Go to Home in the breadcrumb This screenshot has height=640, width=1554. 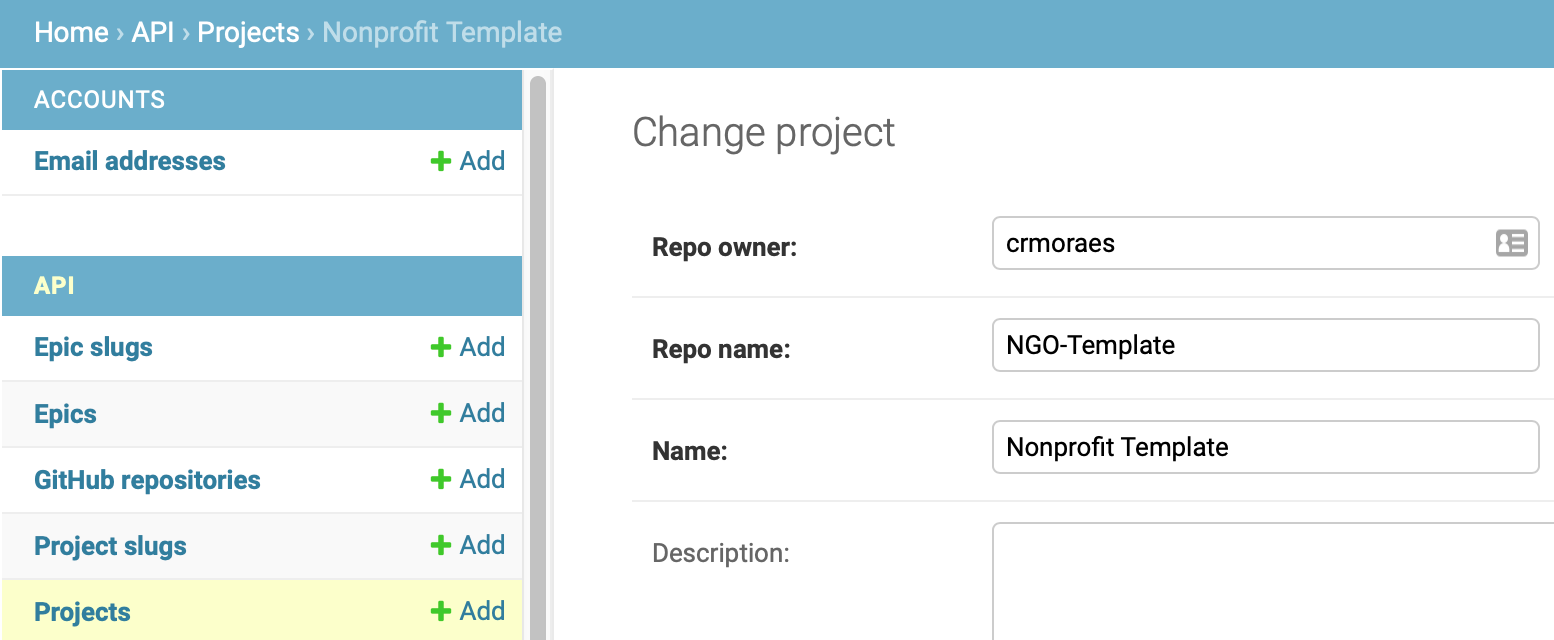[x=71, y=32]
